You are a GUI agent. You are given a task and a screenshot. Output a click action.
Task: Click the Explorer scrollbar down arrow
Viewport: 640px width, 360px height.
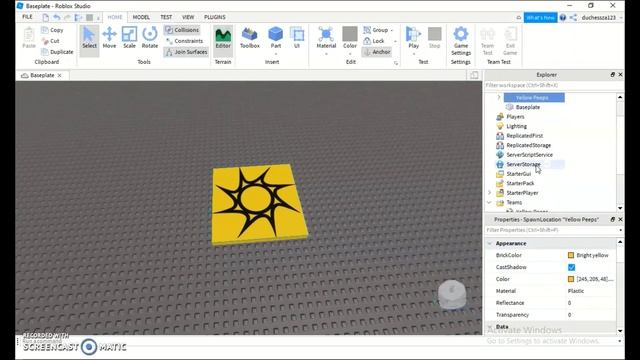[x=620, y=208]
